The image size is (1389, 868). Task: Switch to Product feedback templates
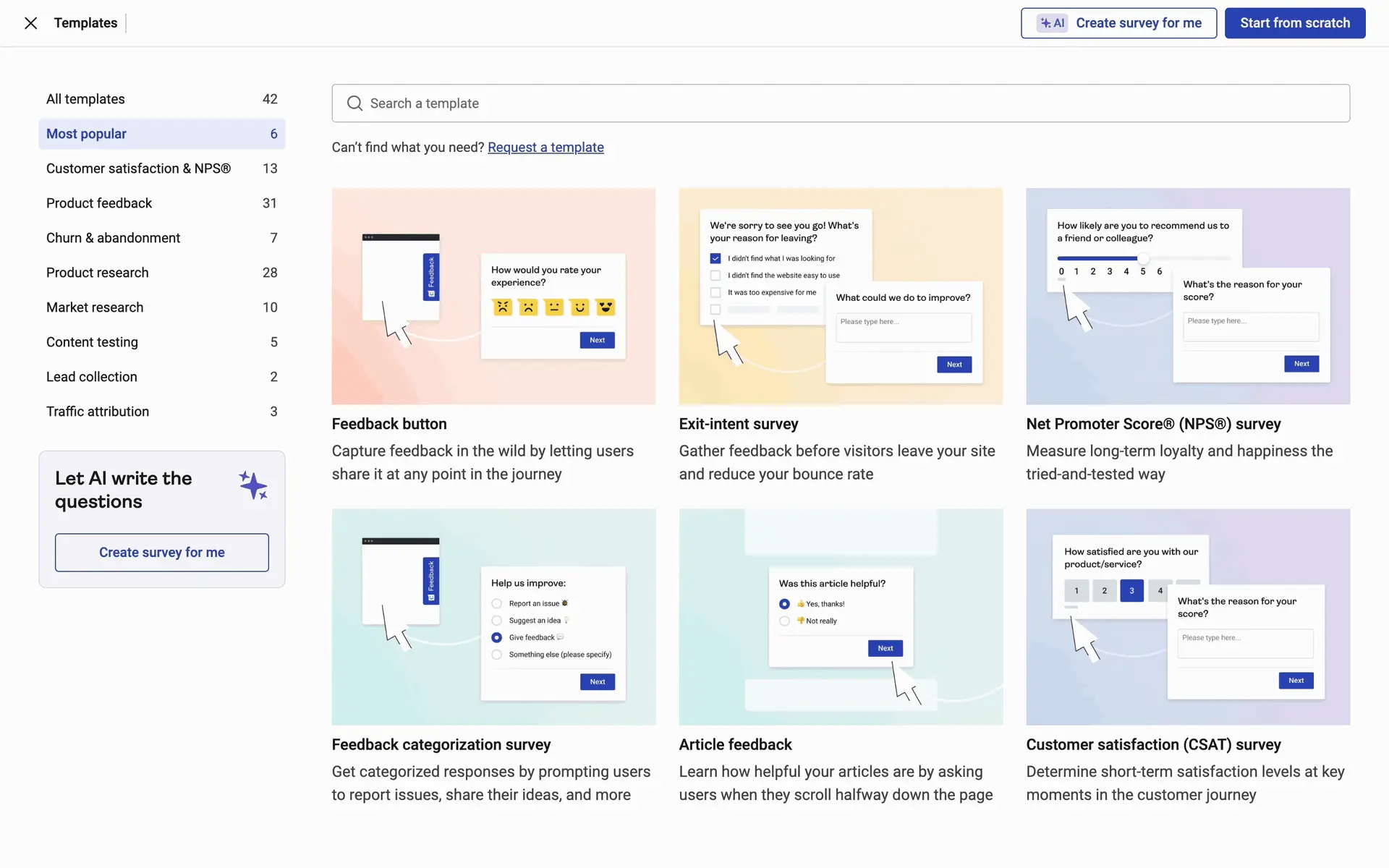point(161,203)
